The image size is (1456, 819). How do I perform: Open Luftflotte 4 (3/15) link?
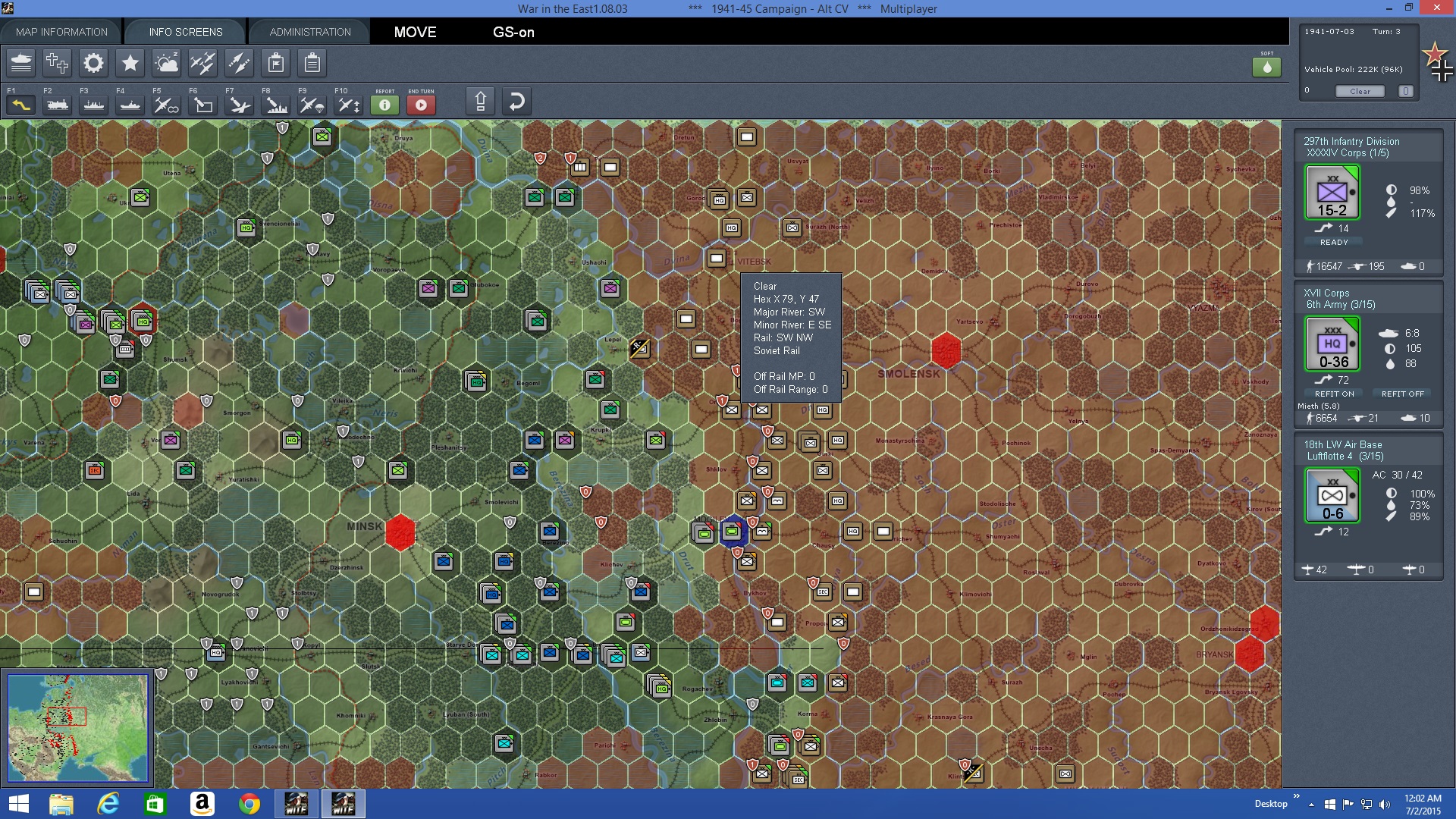(1345, 457)
